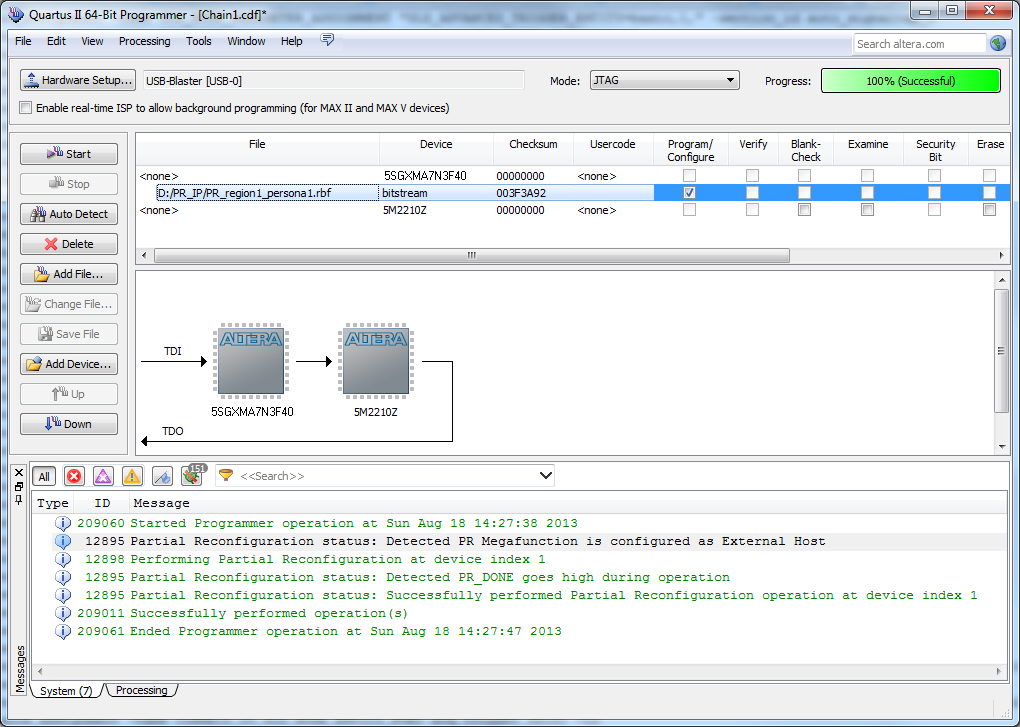Click the flag message filter icon
The width and height of the screenshot is (1020, 727).
(162, 476)
